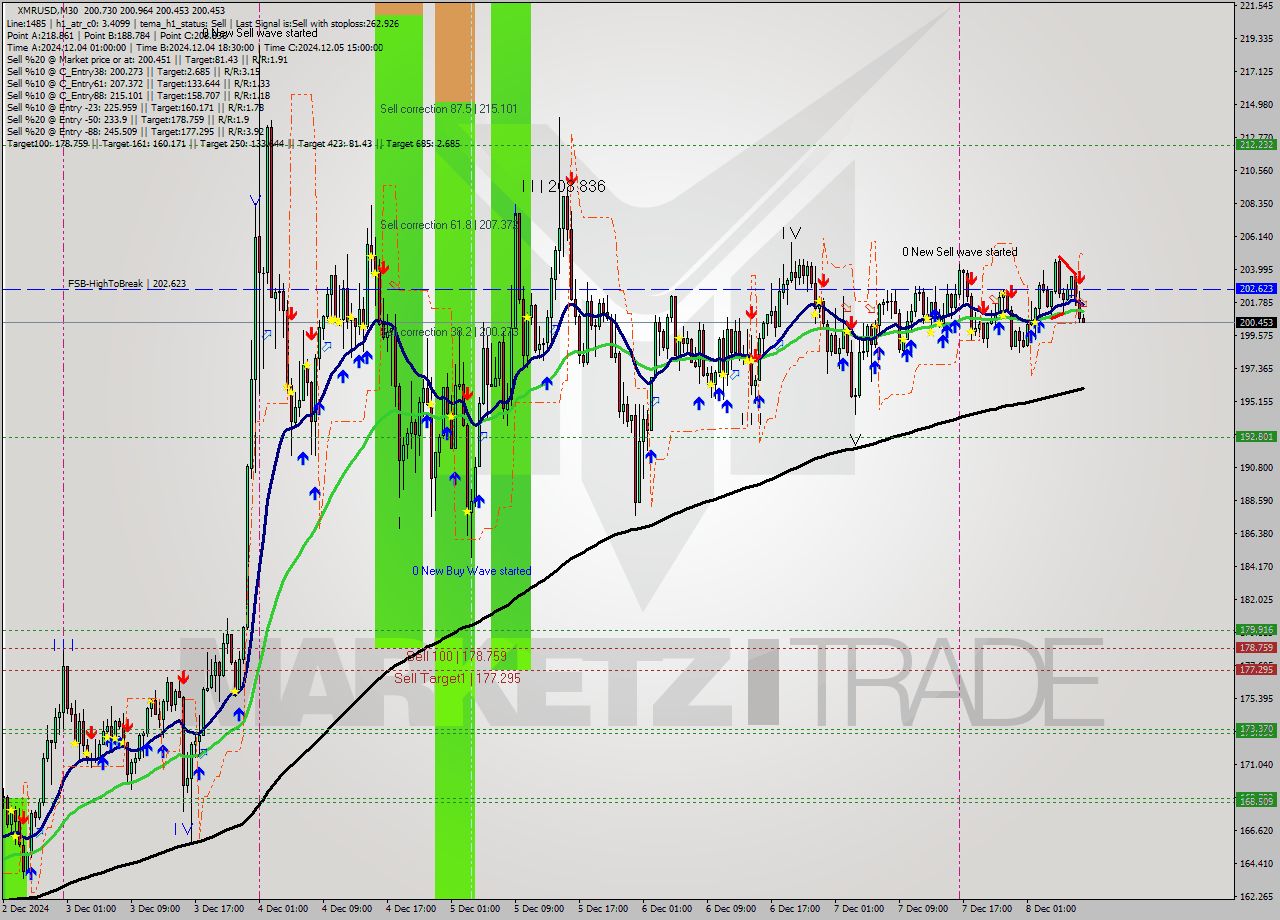The height and width of the screenshot is (920, 1280).
Task: Click the 'Sell correction 87.5 | 215.101' label
Action: point(448,108)
